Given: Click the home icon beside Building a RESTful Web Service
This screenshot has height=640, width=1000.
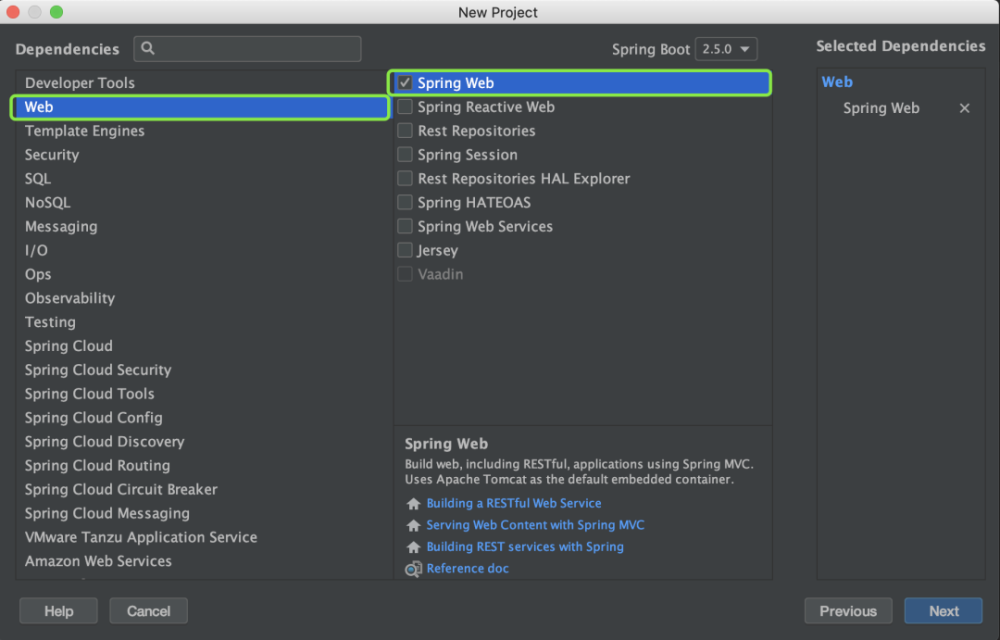Looking at the screenshot, I should tap(413, 504).
